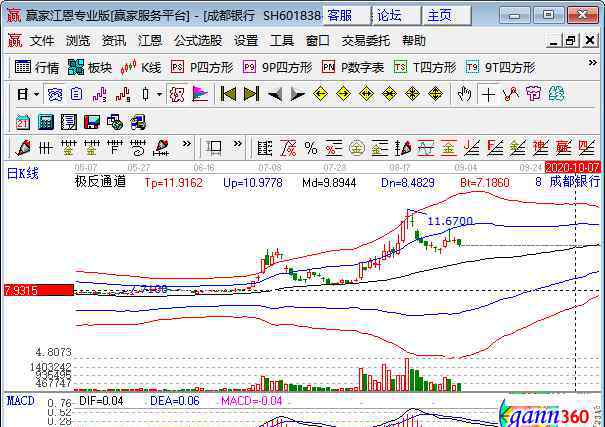Click the candlestick chart type icon
Screen dimensions: 605x427
coord(145,94)
